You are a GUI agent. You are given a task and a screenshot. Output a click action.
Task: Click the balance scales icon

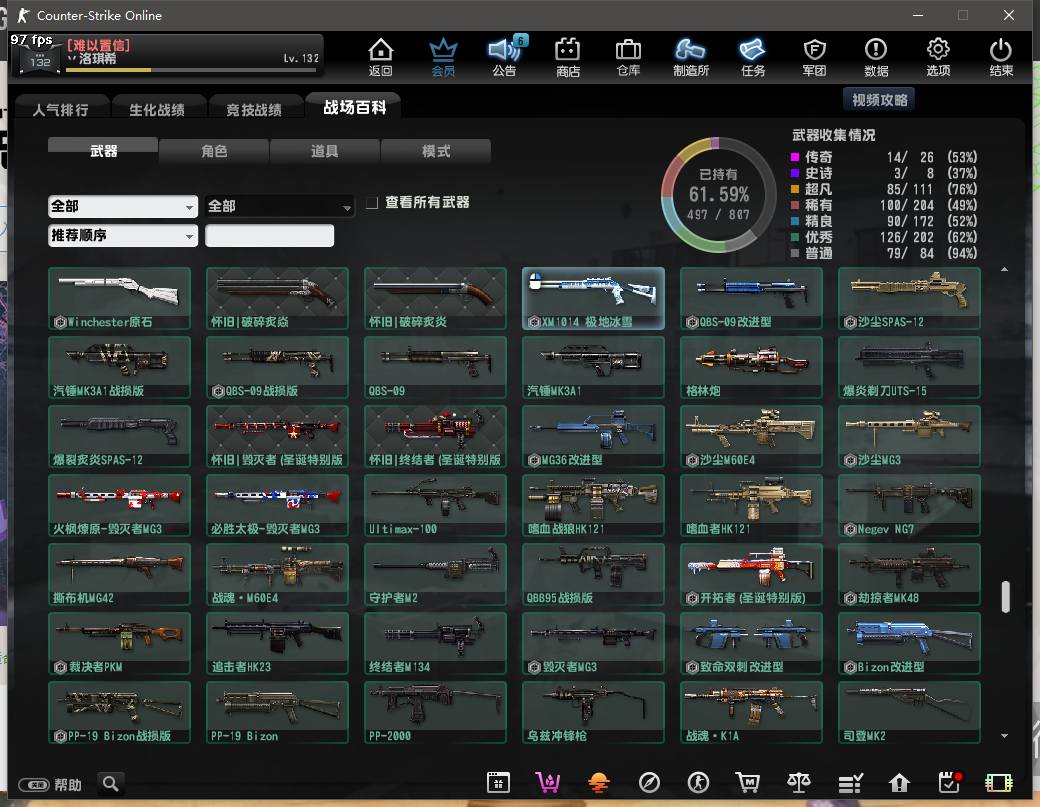point(799,782)
